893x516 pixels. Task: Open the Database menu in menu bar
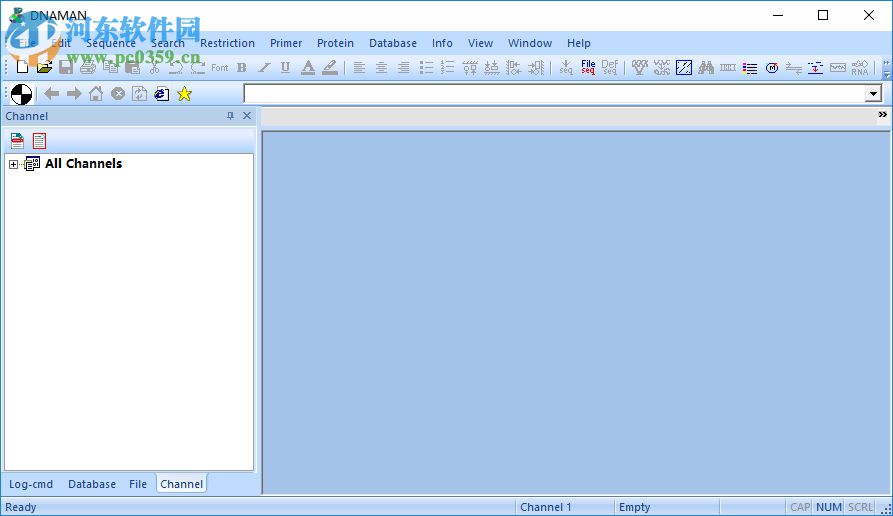tap(393, 43)
